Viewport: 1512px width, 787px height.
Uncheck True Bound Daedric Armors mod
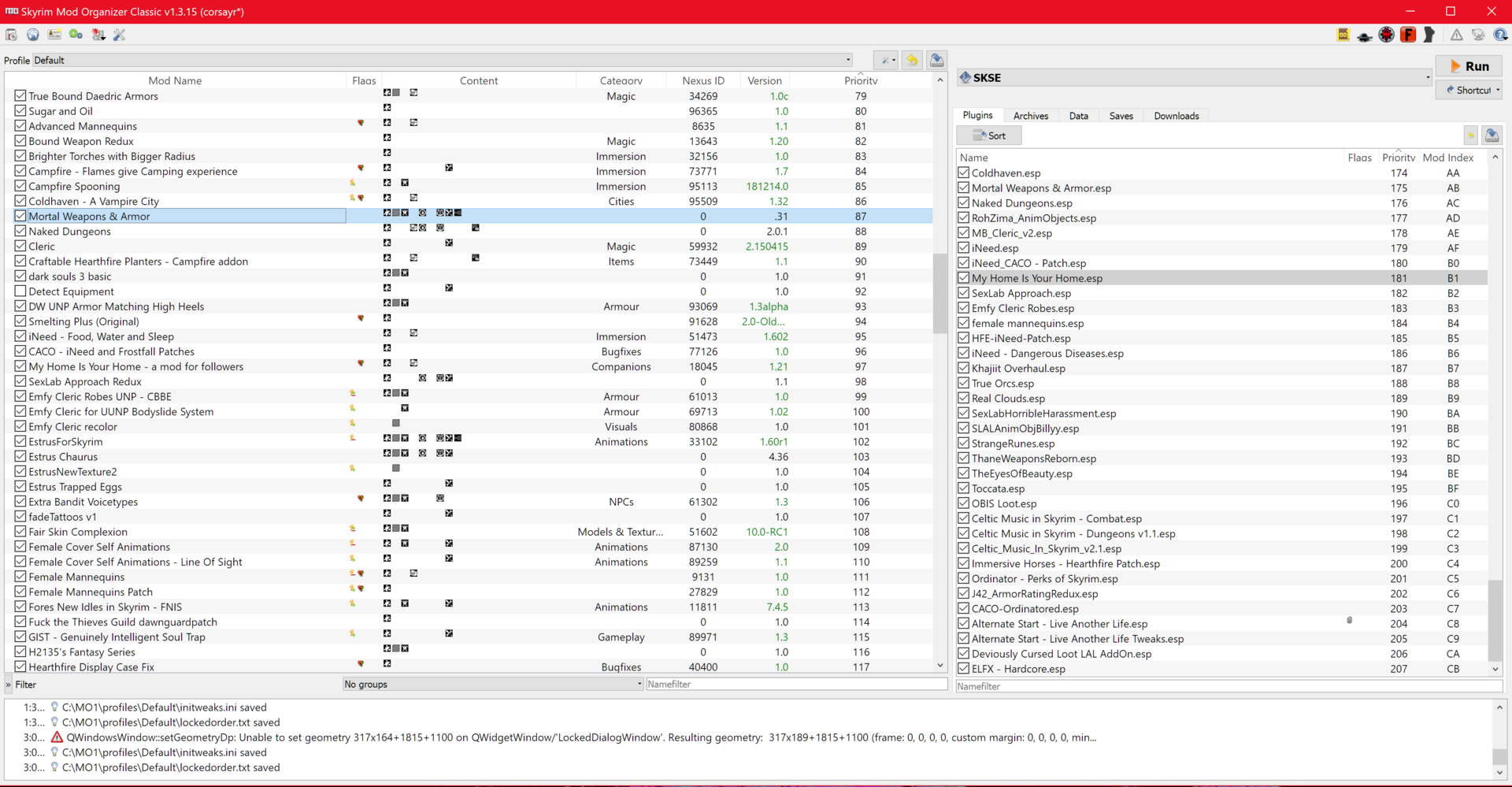point(20,95)
